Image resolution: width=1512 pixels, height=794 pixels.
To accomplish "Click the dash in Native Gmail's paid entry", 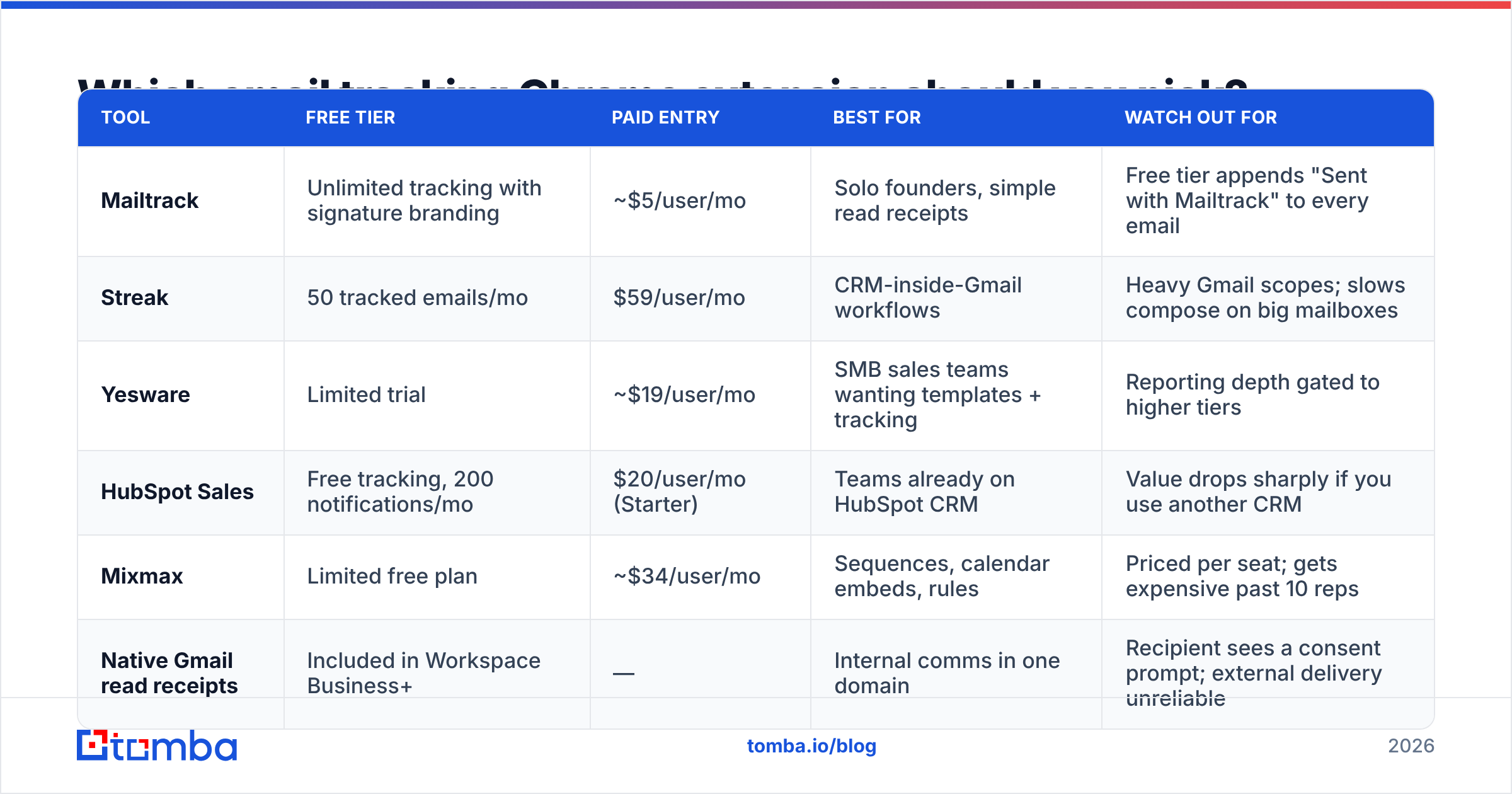I will tap(624, 674).
